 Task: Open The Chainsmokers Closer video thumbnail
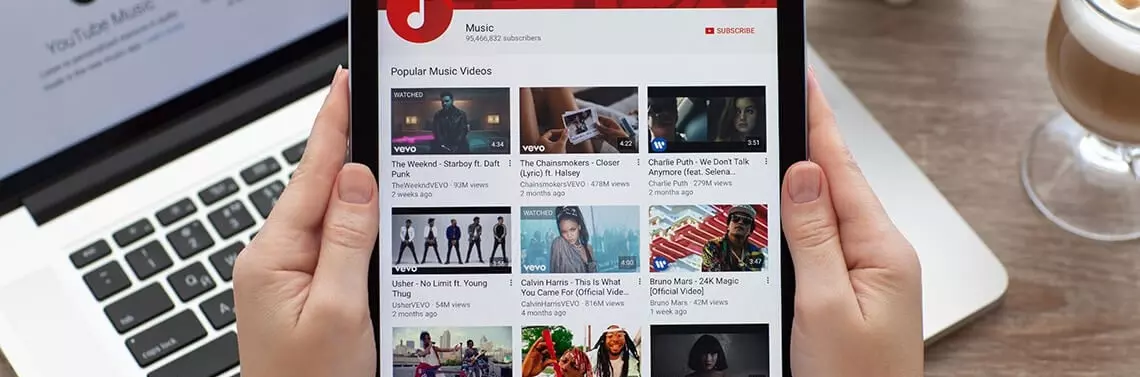579,121
